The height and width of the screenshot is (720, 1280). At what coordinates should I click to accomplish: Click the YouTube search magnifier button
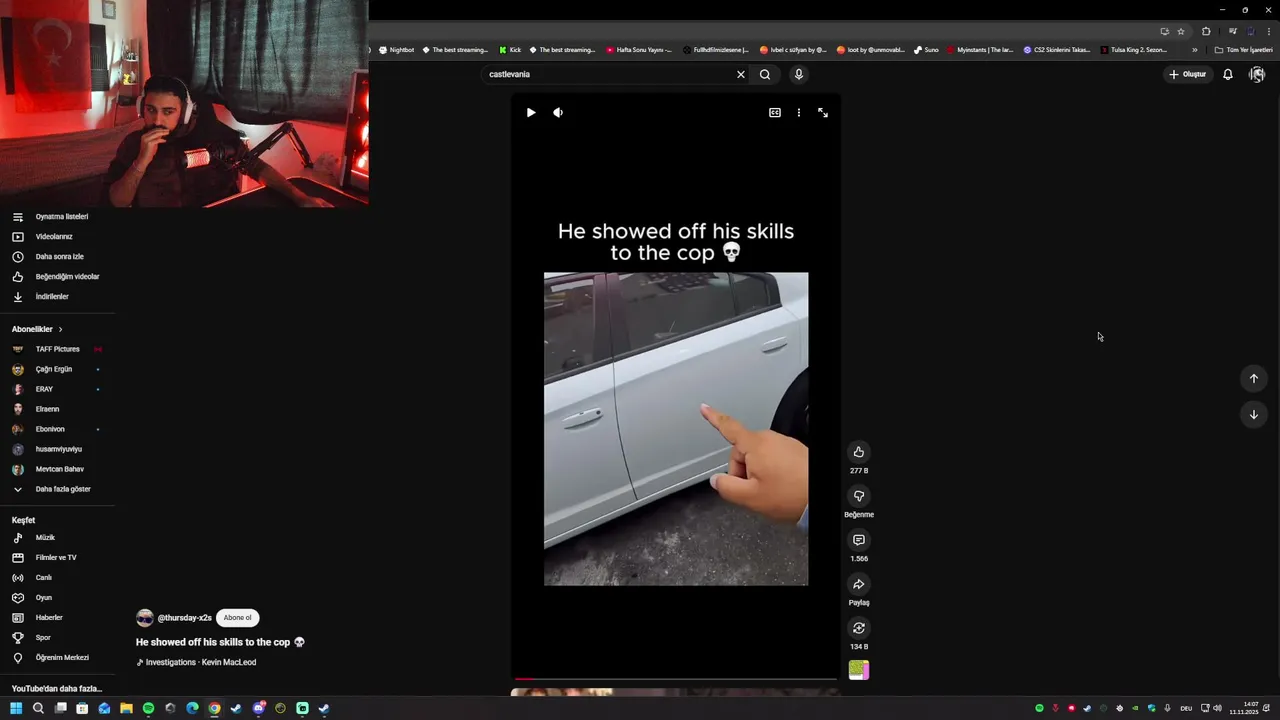pos(765,74)
